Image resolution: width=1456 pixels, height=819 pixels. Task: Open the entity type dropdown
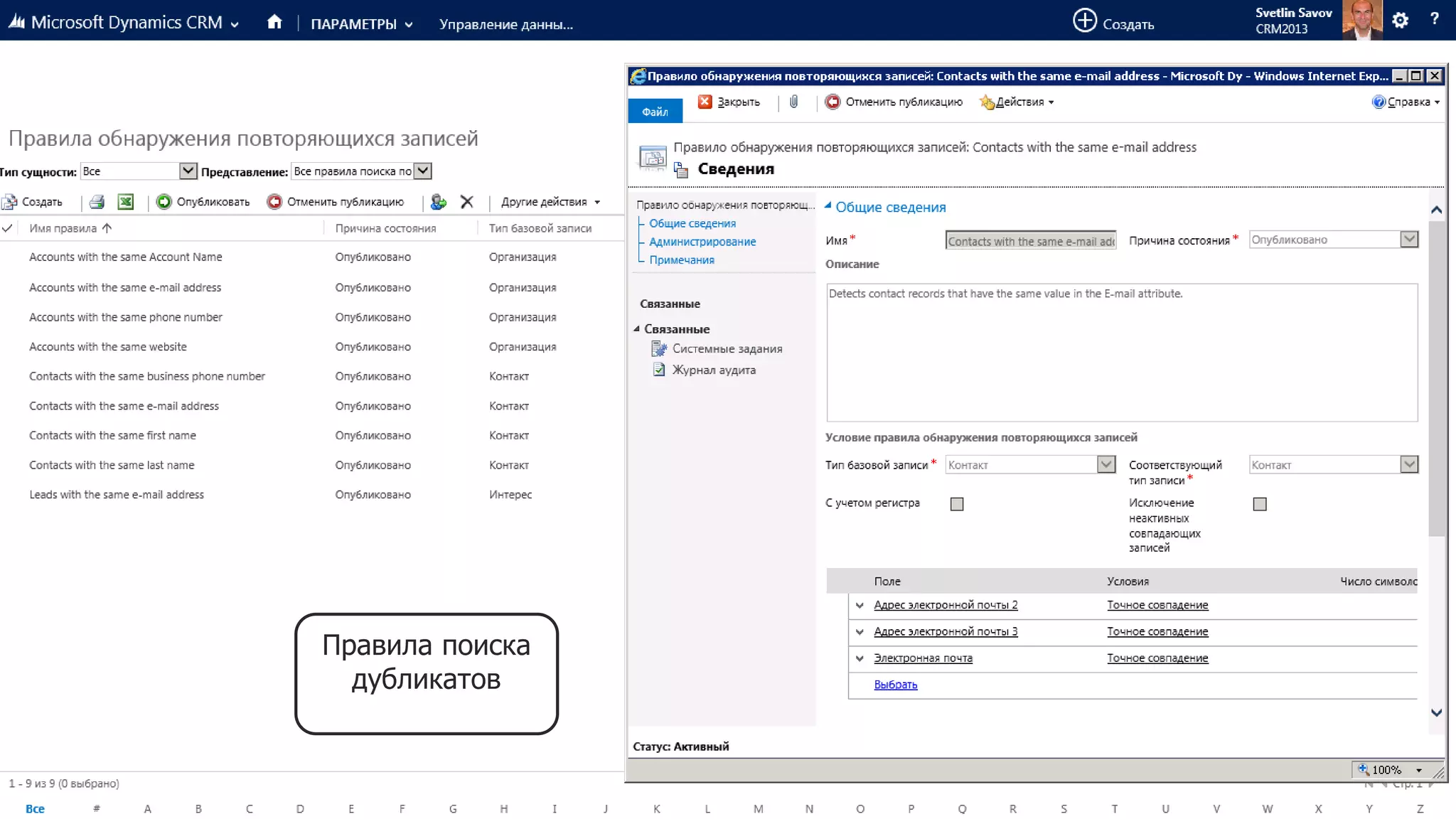[x=188, y=171]
